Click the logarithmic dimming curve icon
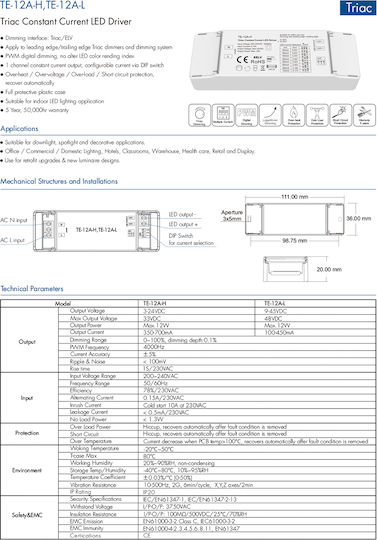The image size is (377, 540). click(x=270, y=115)
